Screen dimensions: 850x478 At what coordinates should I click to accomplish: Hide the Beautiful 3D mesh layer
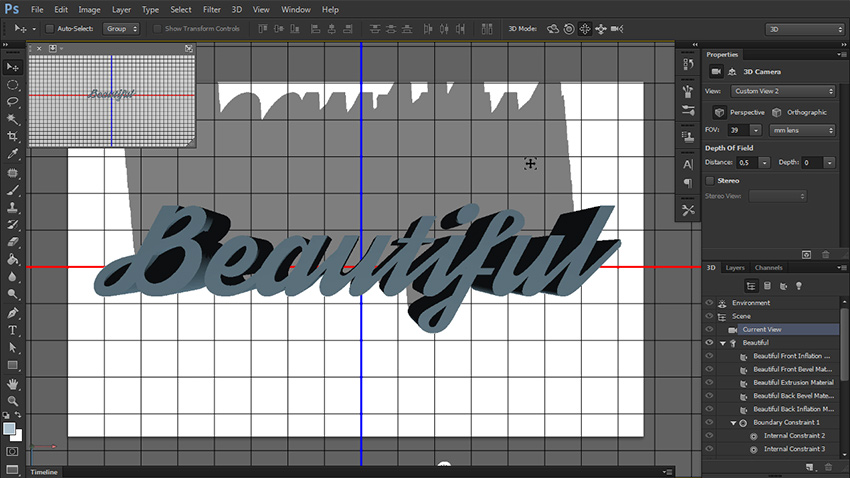click(x=709, y=342)
